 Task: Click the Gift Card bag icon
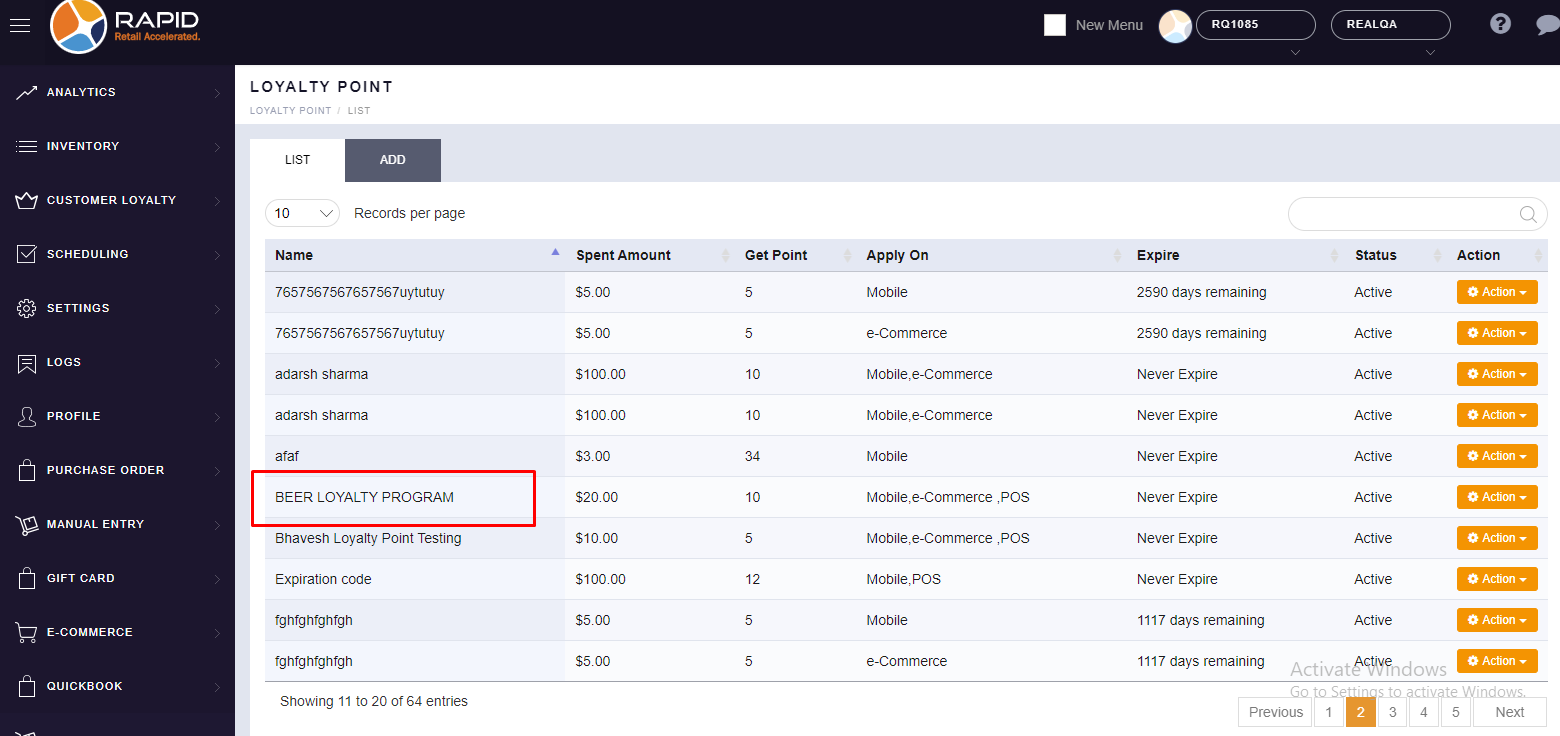click(x=27, y=578)
